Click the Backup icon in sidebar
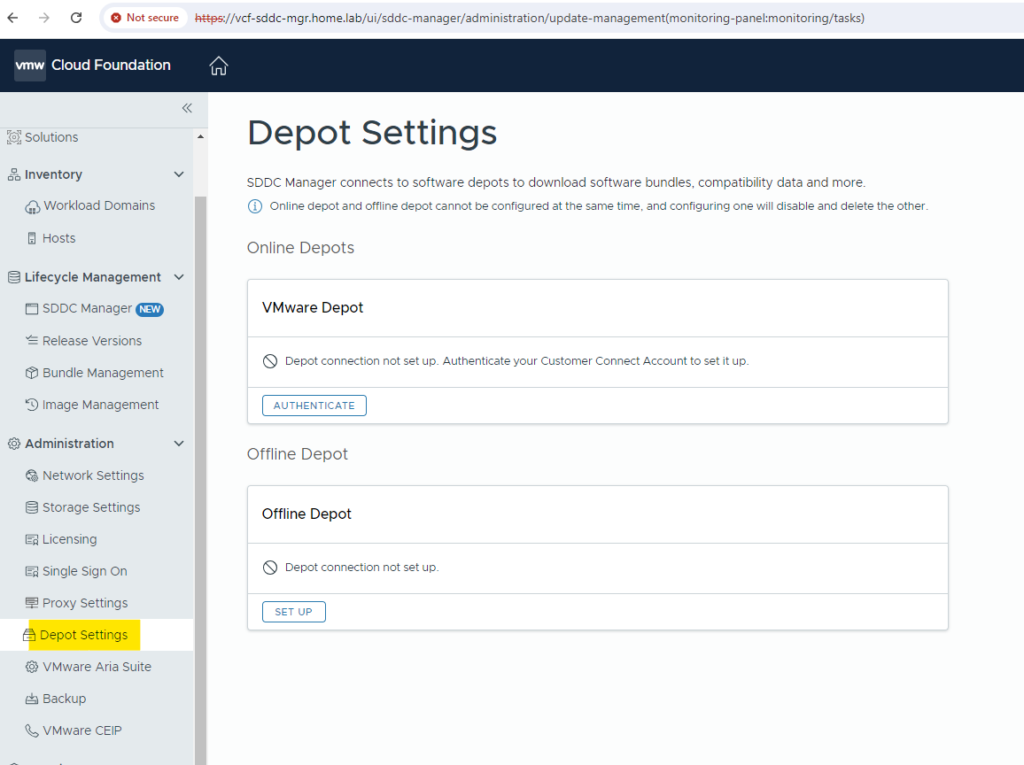Viewport: 1024px width, 765px height. coord(31,699)
